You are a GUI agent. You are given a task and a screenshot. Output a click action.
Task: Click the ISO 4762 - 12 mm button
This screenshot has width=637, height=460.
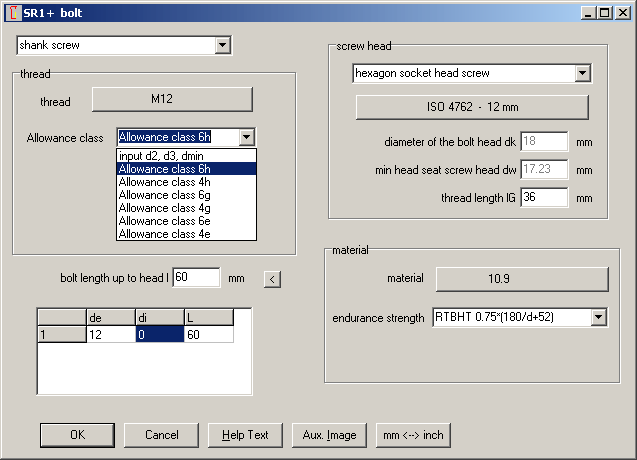click(x=472, y=107)
